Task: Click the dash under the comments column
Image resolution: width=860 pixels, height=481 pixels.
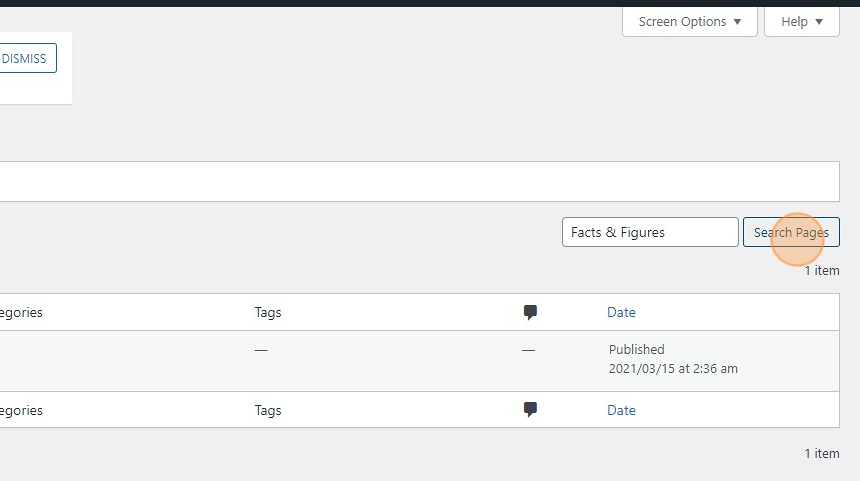Action: tap(528, 350)
